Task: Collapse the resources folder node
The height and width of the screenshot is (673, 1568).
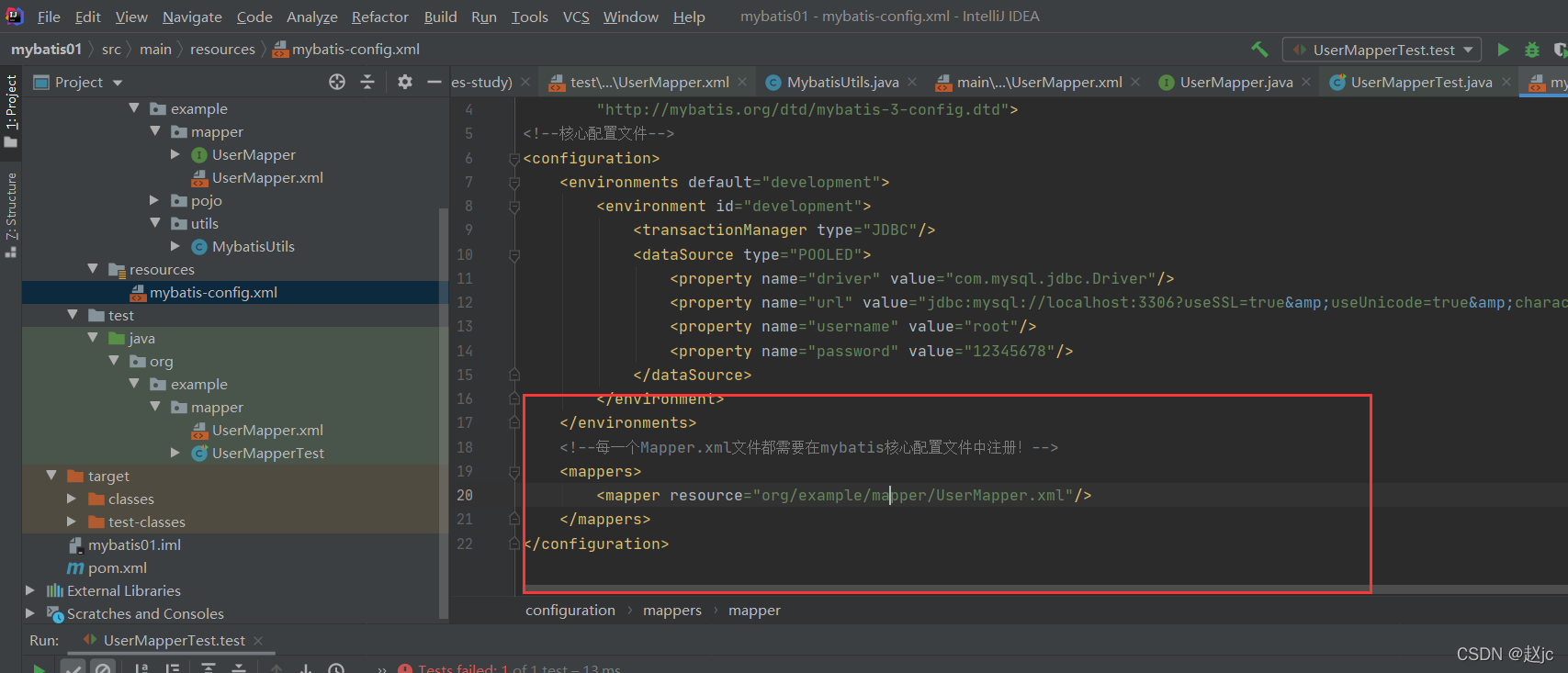Action: point(92,269)
